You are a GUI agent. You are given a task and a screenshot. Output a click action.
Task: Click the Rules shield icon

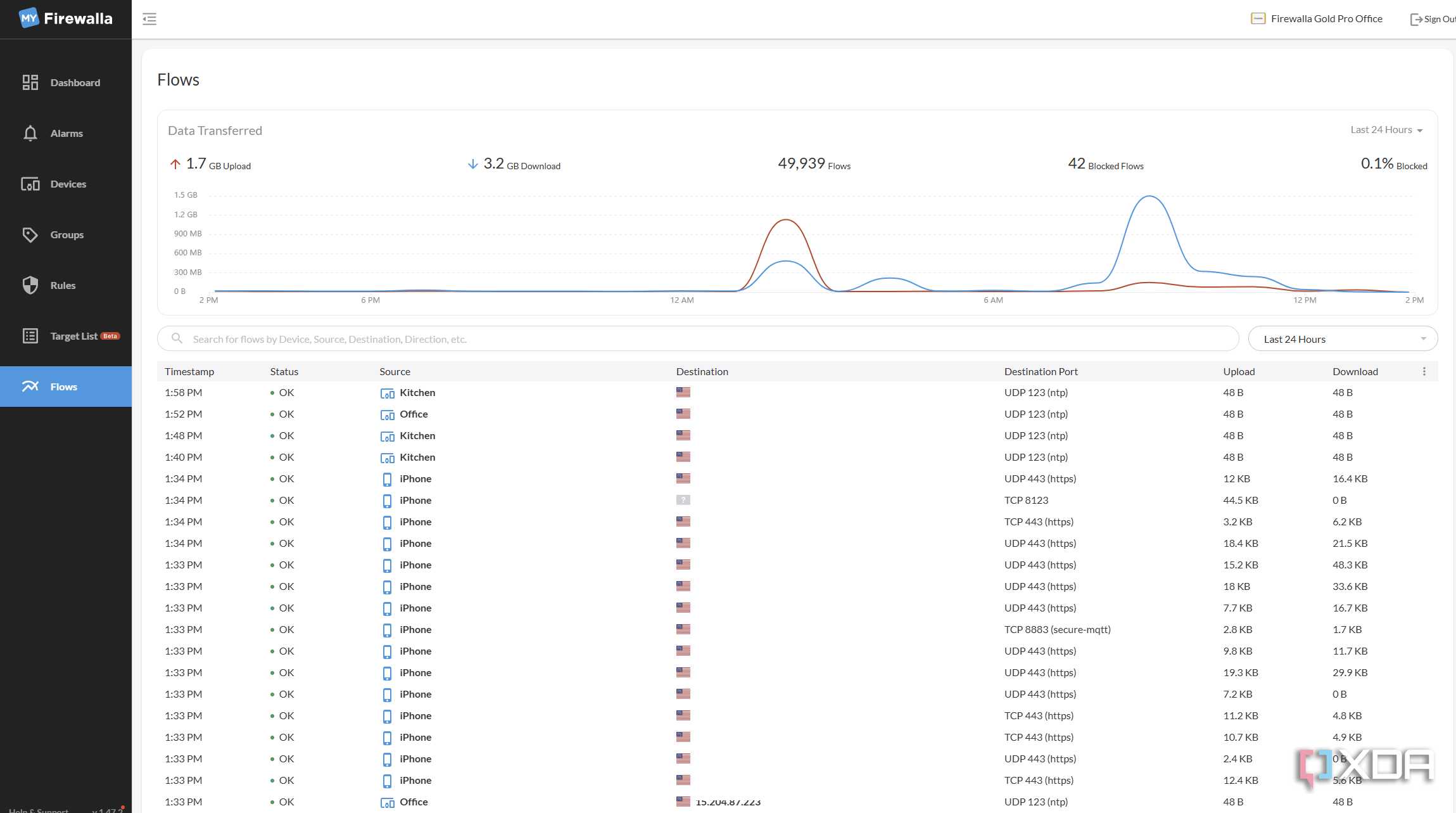pyautogui.click(x=30, y=285)
